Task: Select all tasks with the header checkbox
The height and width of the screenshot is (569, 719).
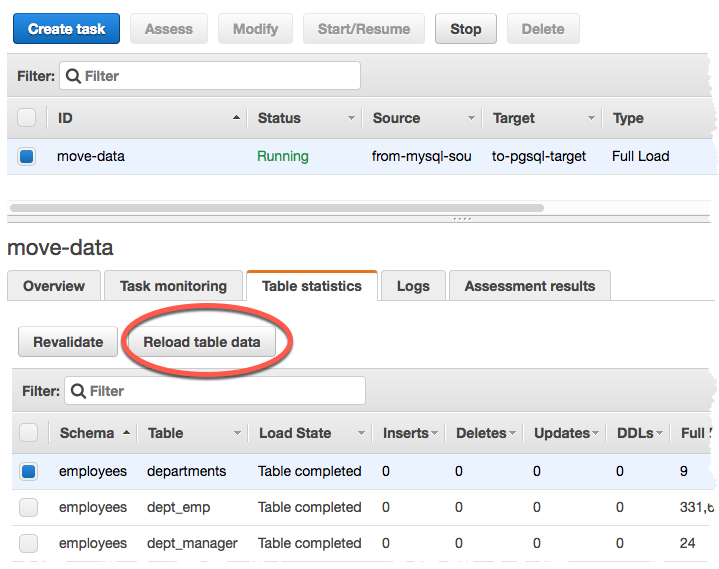Action: pyautogui.click(x=27, y=118)
